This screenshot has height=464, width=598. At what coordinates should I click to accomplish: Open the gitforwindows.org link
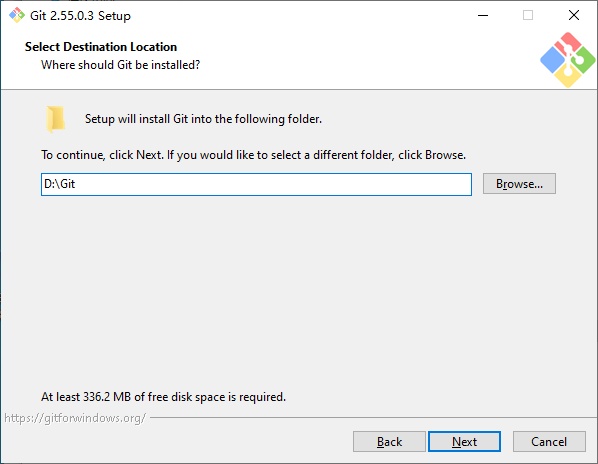(x=75, y=418)
